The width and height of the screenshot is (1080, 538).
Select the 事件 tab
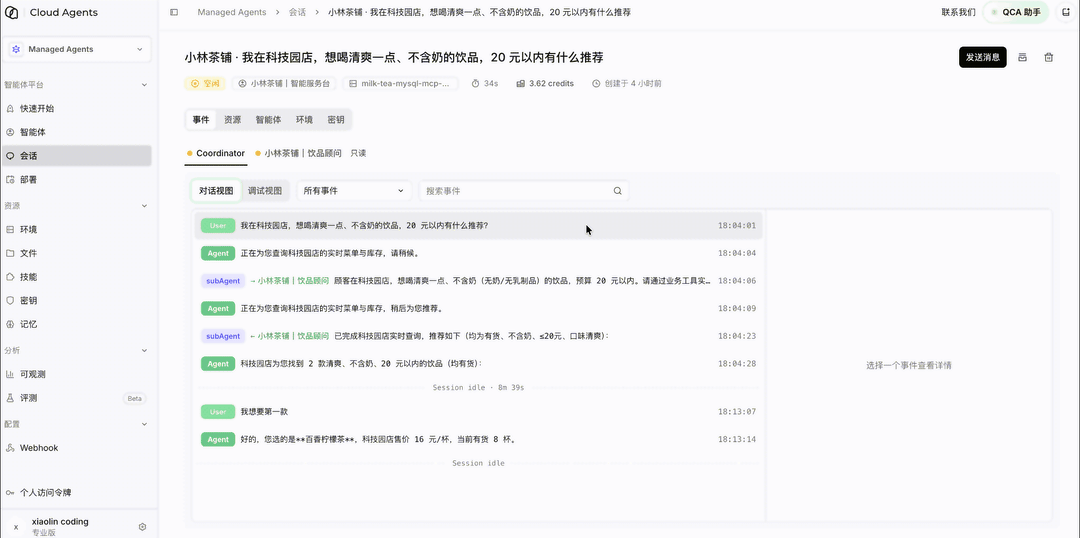tap(201, 119)
